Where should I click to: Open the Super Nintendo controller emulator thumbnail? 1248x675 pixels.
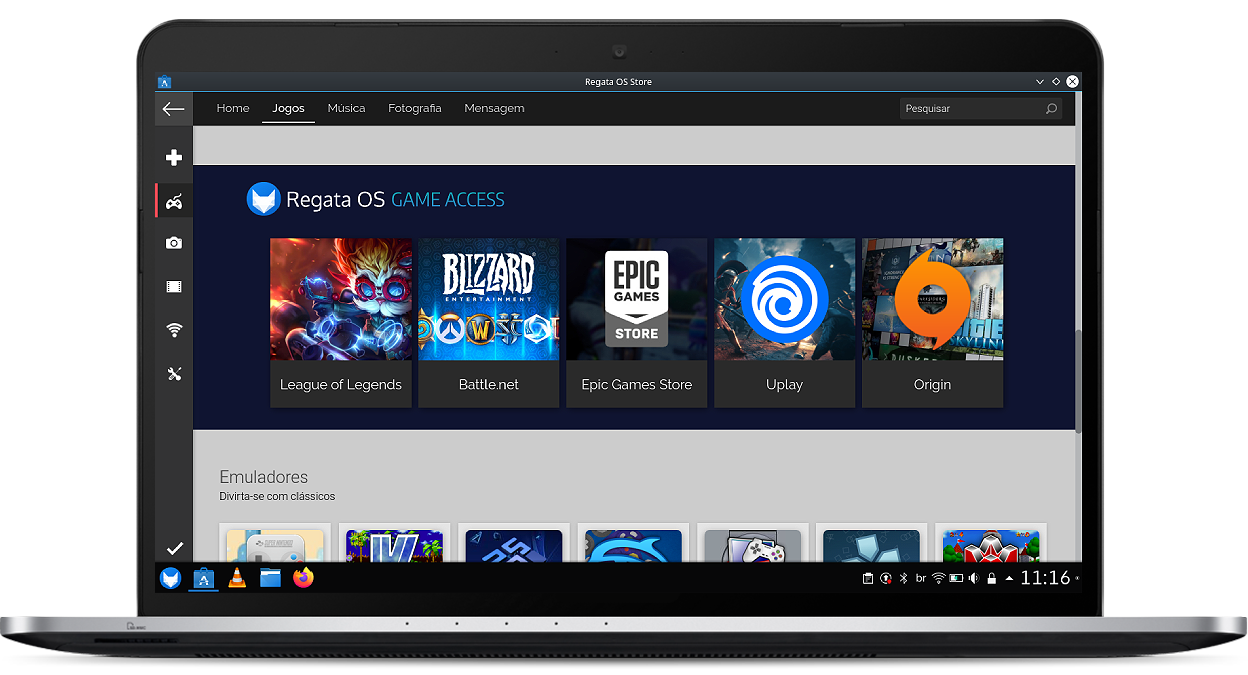(x=275, y=546)
